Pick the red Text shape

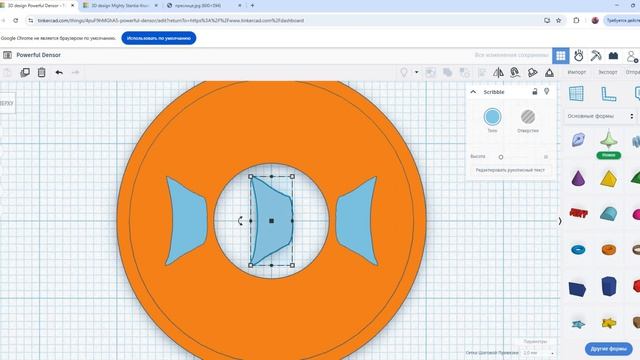[578, 213]
